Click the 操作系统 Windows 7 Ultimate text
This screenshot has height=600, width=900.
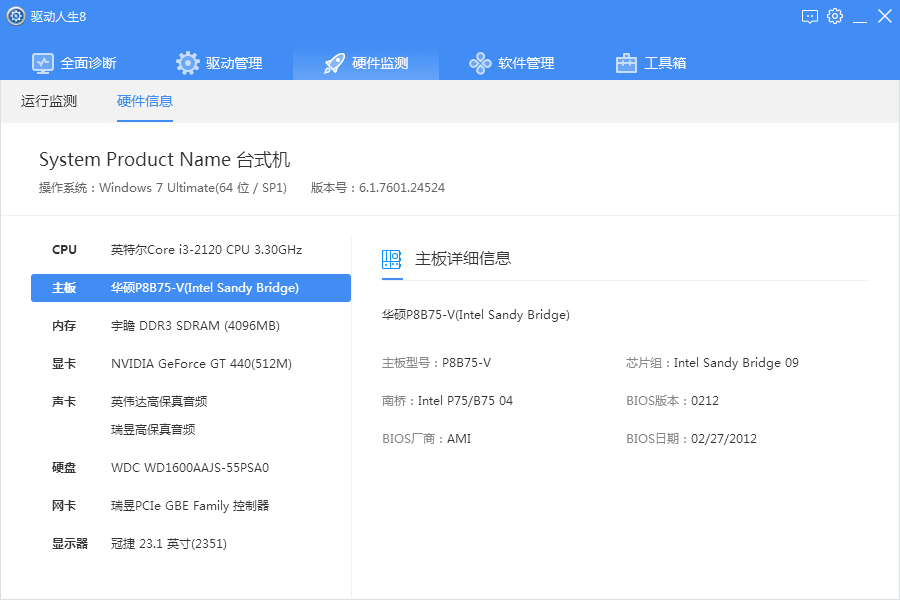[163, 188]
